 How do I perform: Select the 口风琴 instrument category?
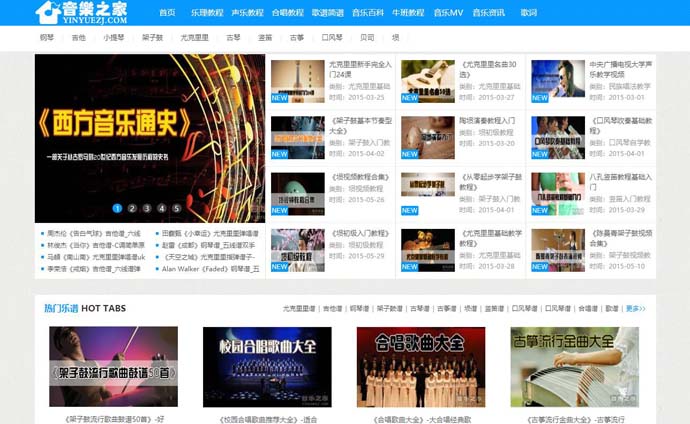tap(331, 37)
